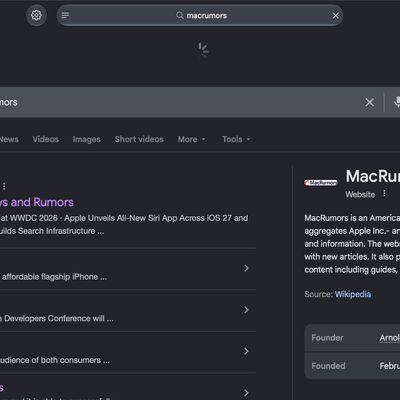Image resolution: width=400 pixels, height=400 pixels.
Task: Open the Wikipedia source link
Action: pyautogui.click(x=353, y=294)
